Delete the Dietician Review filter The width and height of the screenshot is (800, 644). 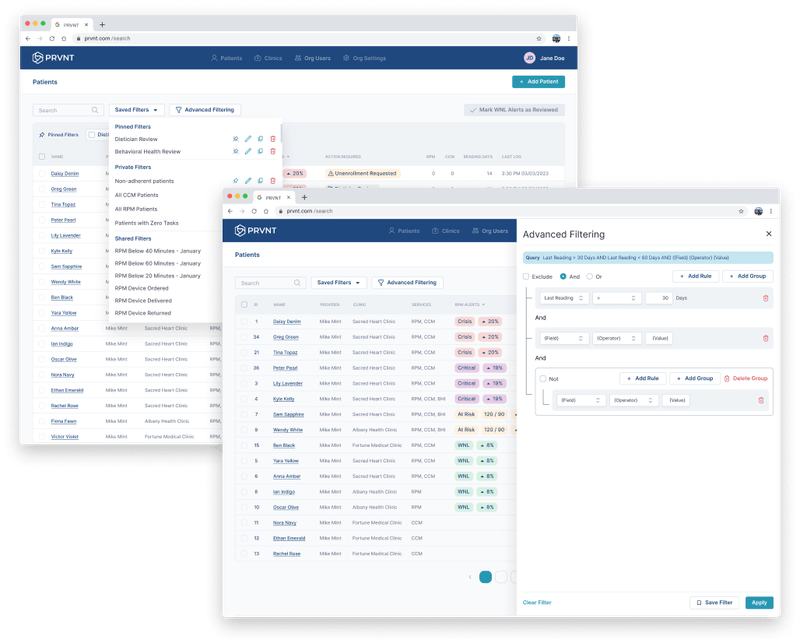pyautogui.click(x=273, y=139)
